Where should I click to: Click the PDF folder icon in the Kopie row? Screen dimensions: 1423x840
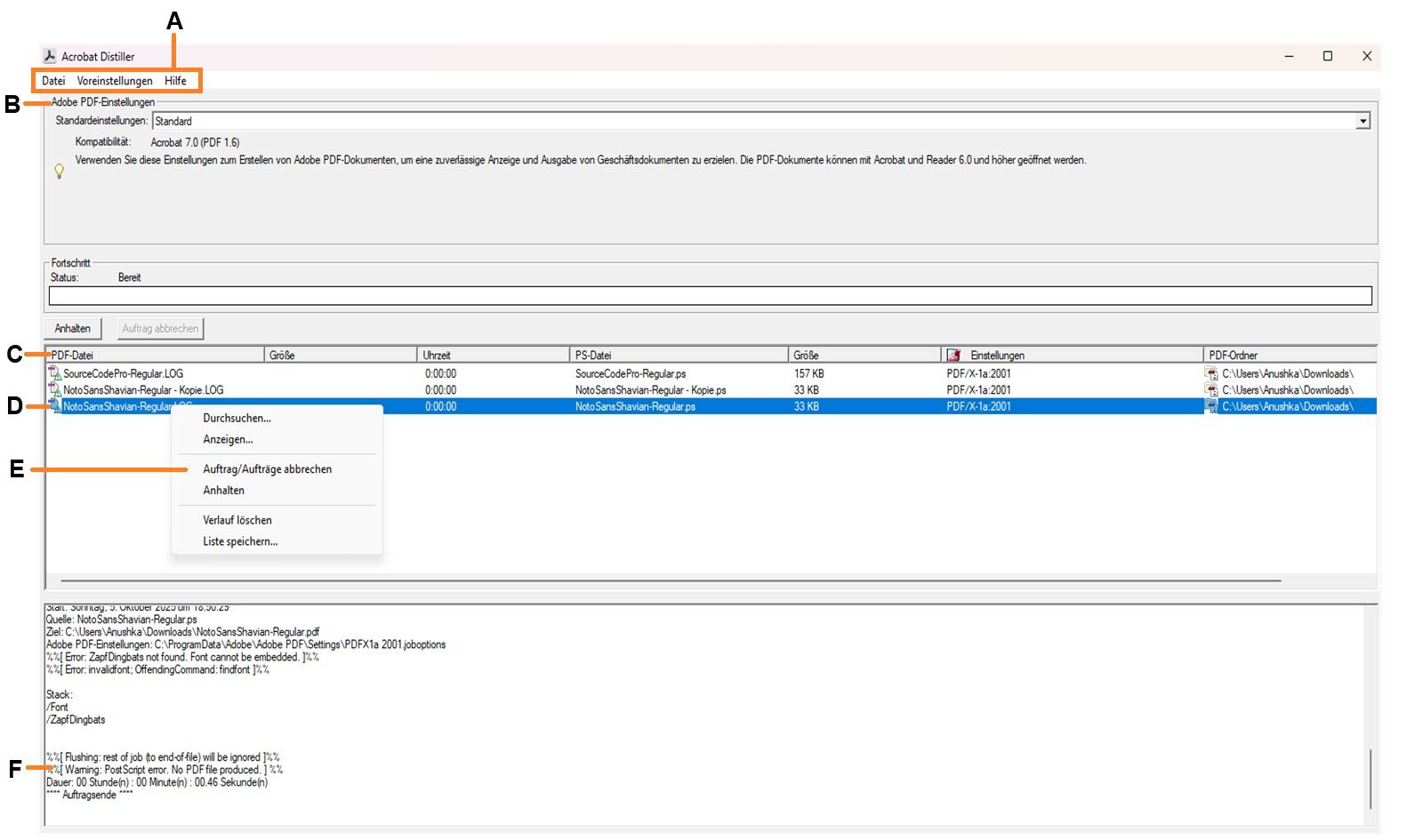1211,390
